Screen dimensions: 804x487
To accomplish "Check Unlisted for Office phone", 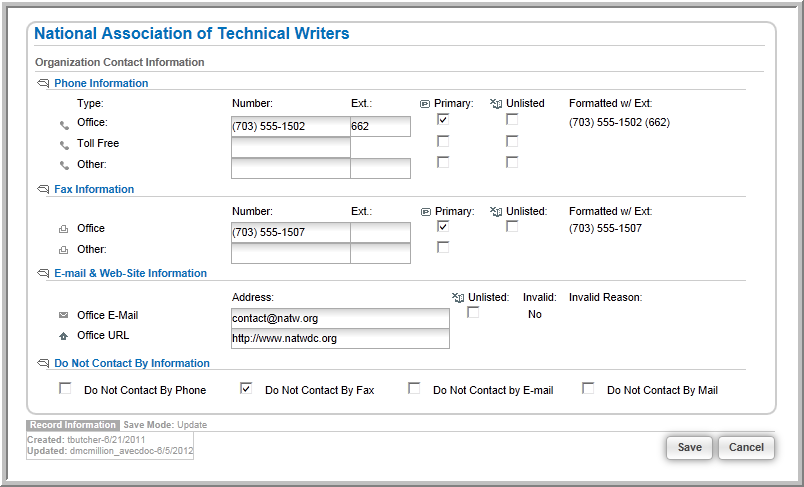I will pyautogui.click(x=512, y=119).
